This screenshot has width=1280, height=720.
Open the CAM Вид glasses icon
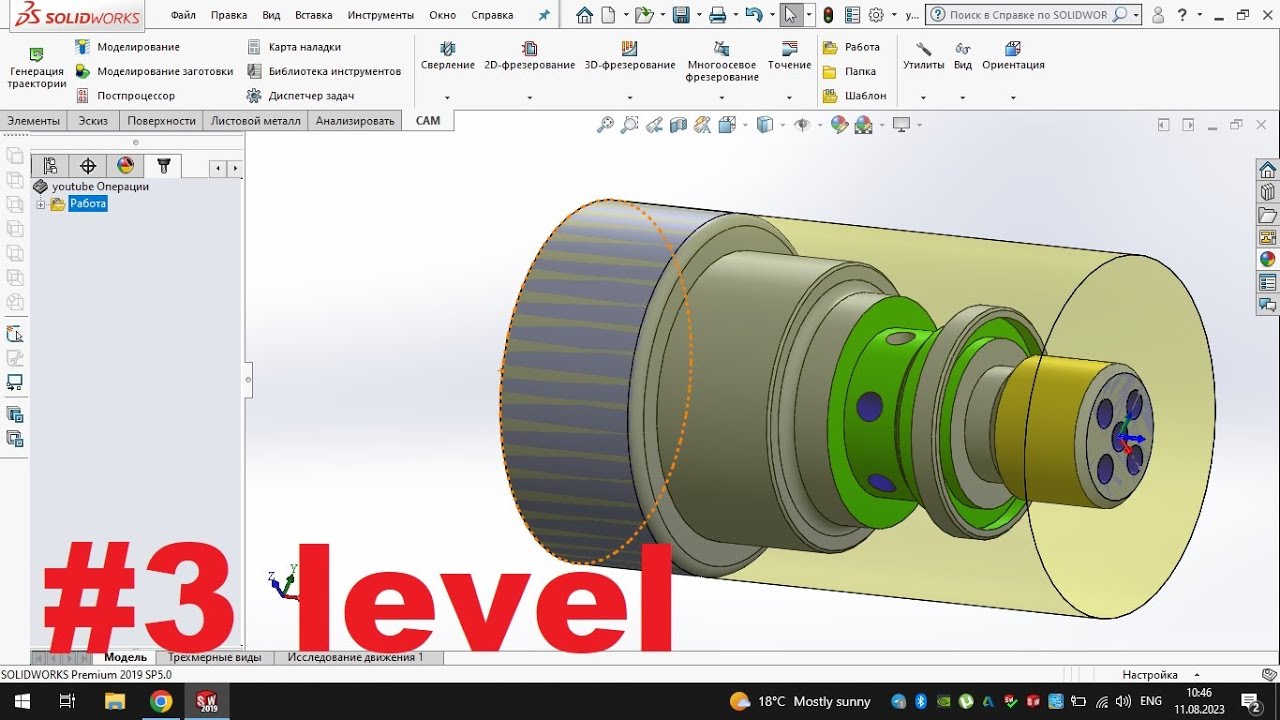point(962,48)
